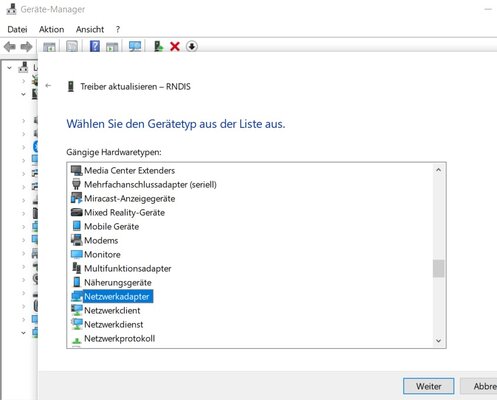The width and height of the screenshot is (497, 400).
Task: Select Mixed Reality-Geräte hardware type
Action: 124,212
